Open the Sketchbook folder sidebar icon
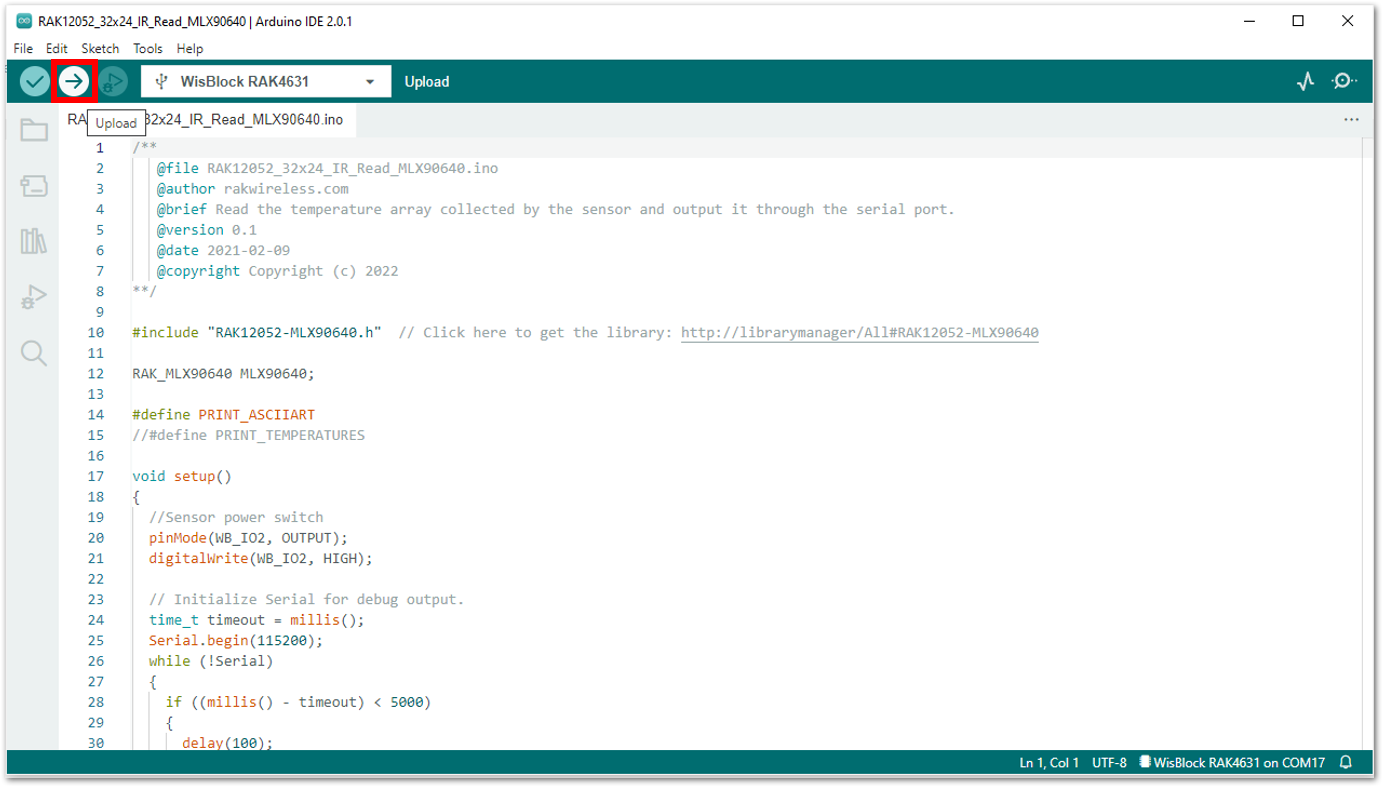This screenshot has height=787, width=1383. (34, 129)
